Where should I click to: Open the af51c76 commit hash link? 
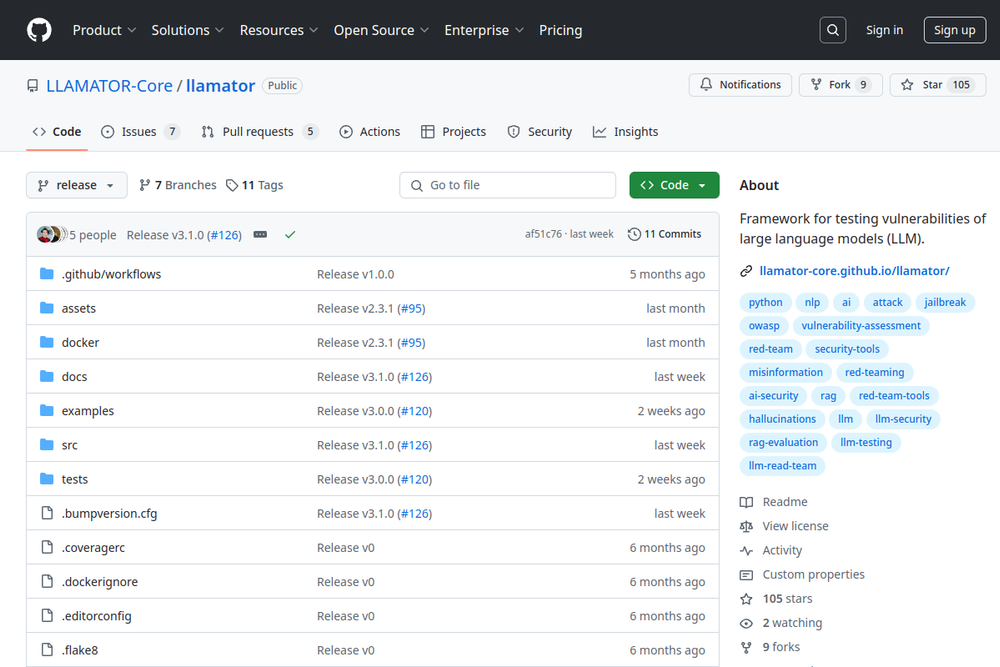[543, 234]
